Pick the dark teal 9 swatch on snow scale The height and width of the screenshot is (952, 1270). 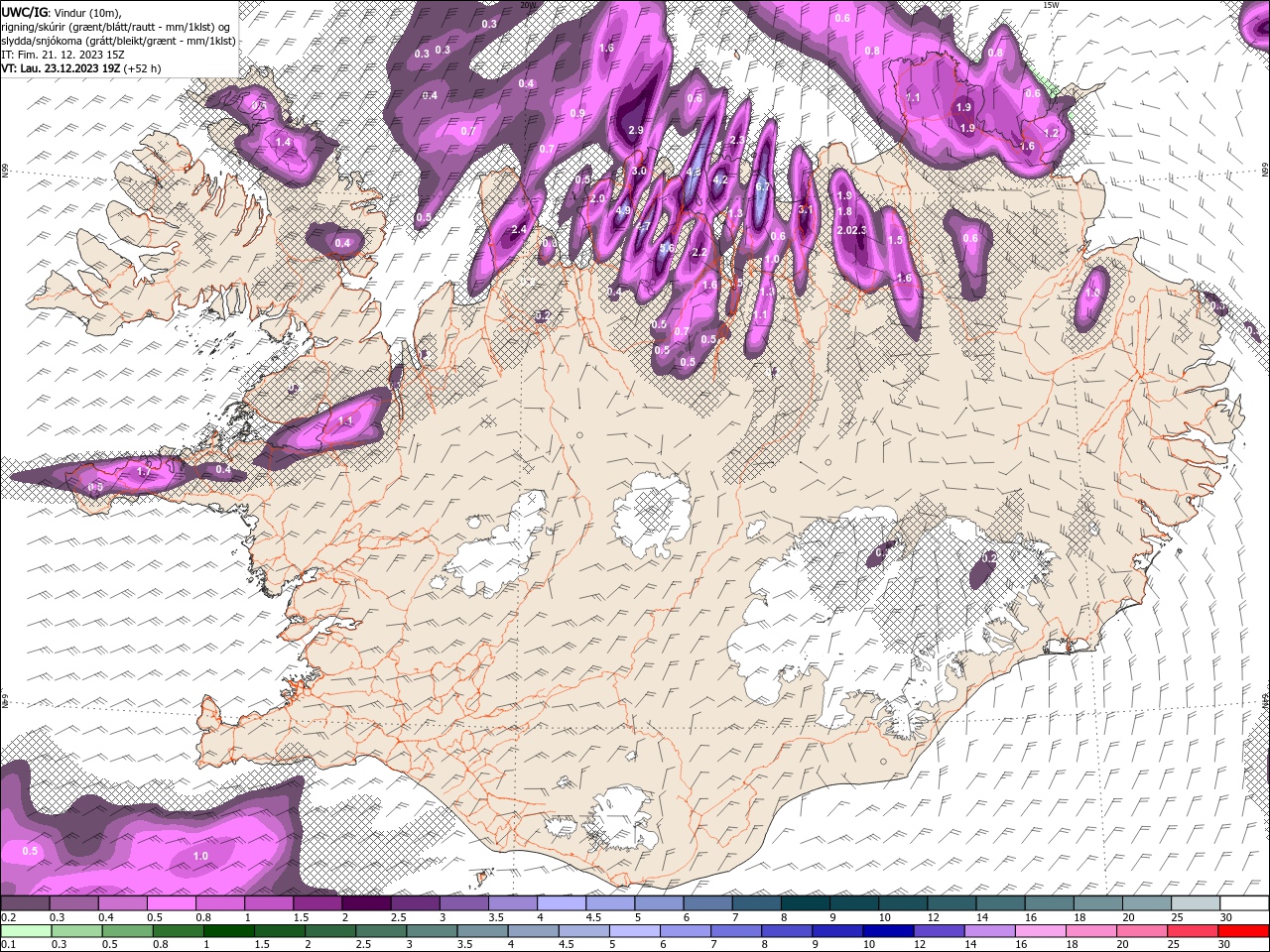click(853, 903)
